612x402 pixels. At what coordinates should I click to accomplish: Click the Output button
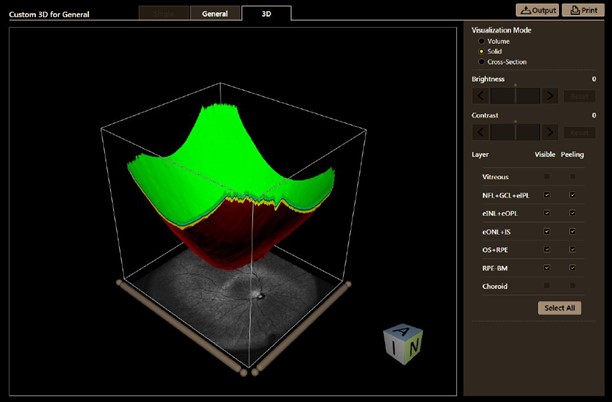[537, 10]
